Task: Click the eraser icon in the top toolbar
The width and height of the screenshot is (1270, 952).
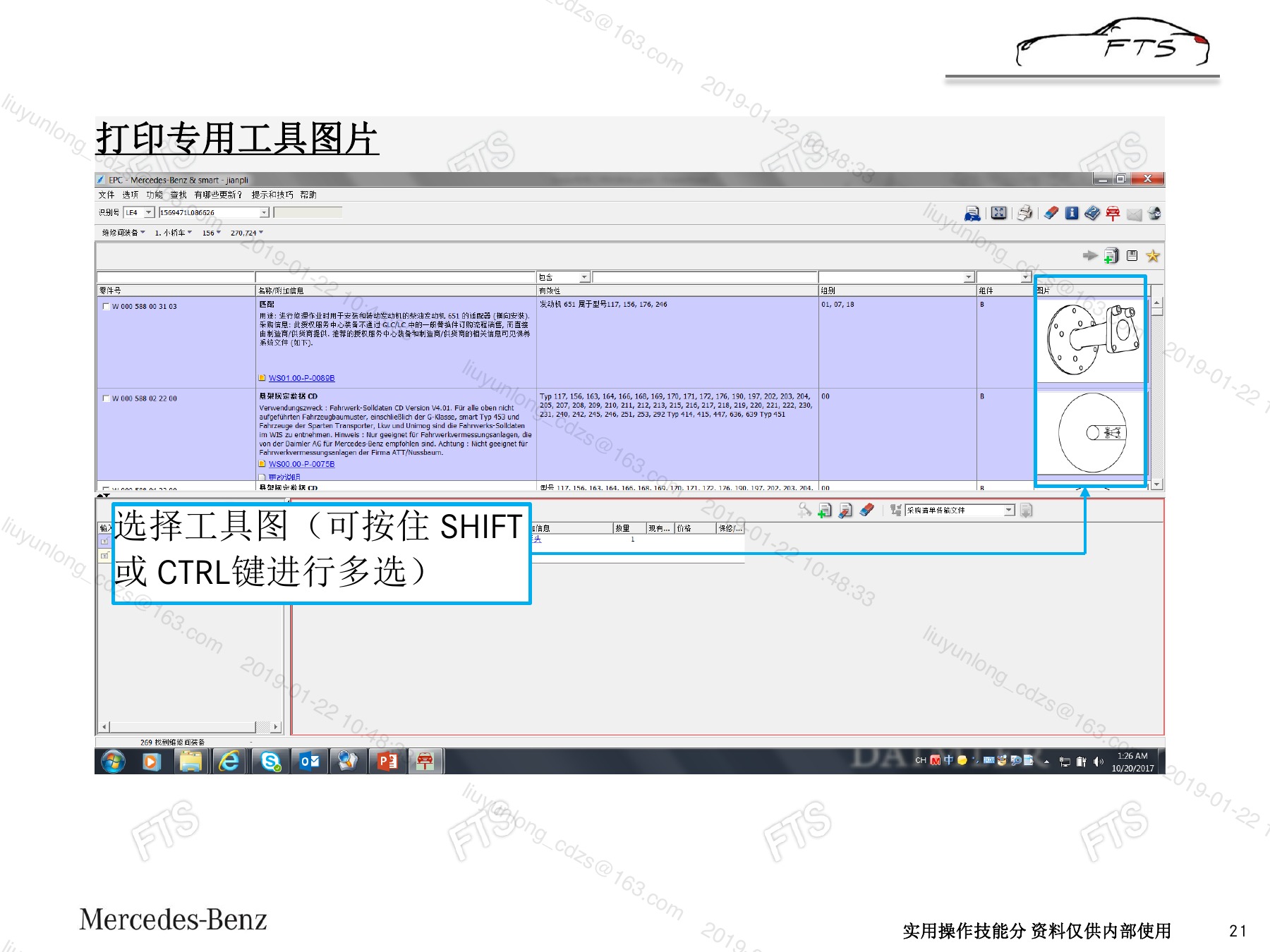Action: coord(1051,213)
